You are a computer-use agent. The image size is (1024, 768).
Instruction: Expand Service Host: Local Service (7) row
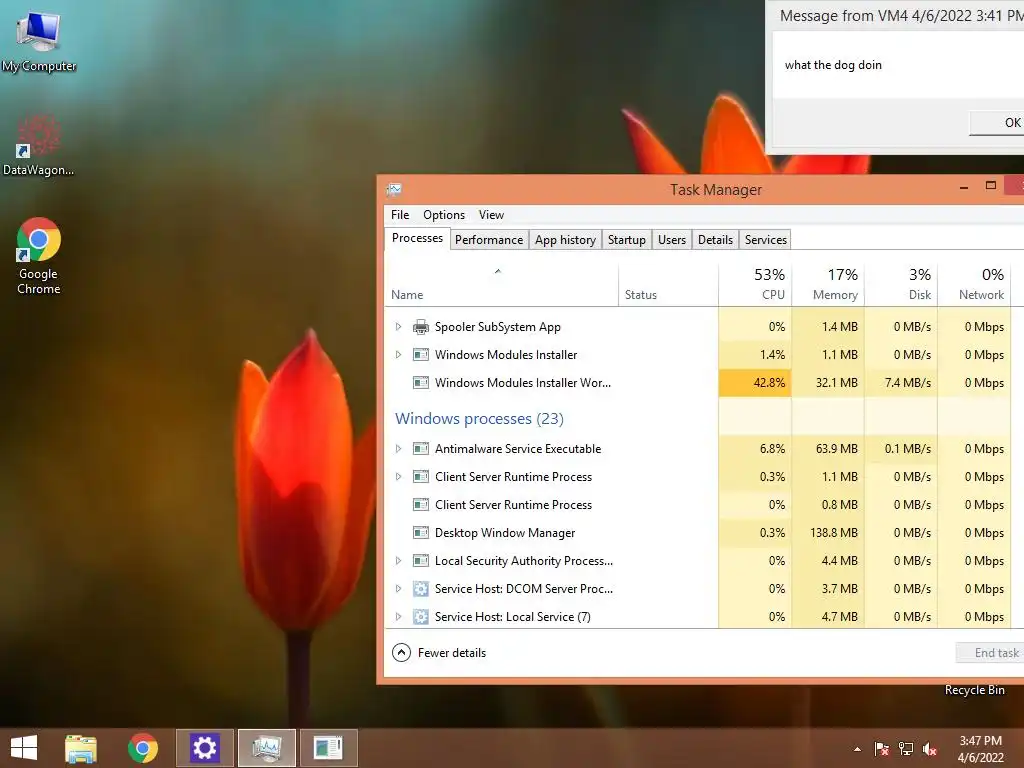click(x=398, y=617)
